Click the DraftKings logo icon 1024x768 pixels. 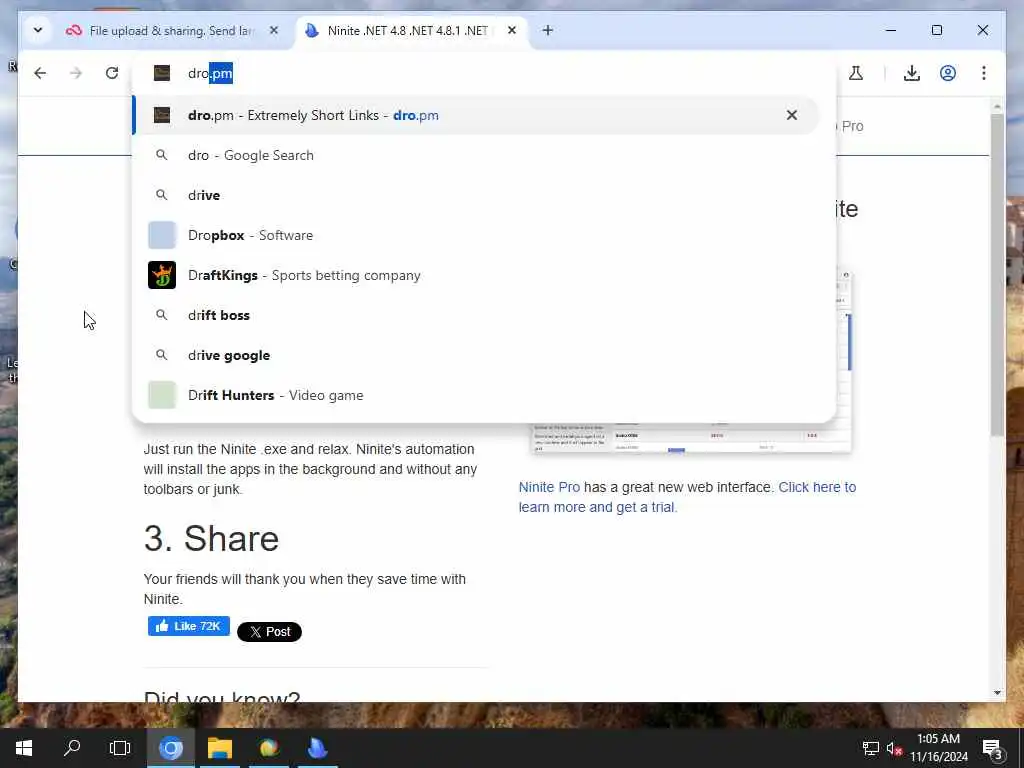(x=162, y=275)
